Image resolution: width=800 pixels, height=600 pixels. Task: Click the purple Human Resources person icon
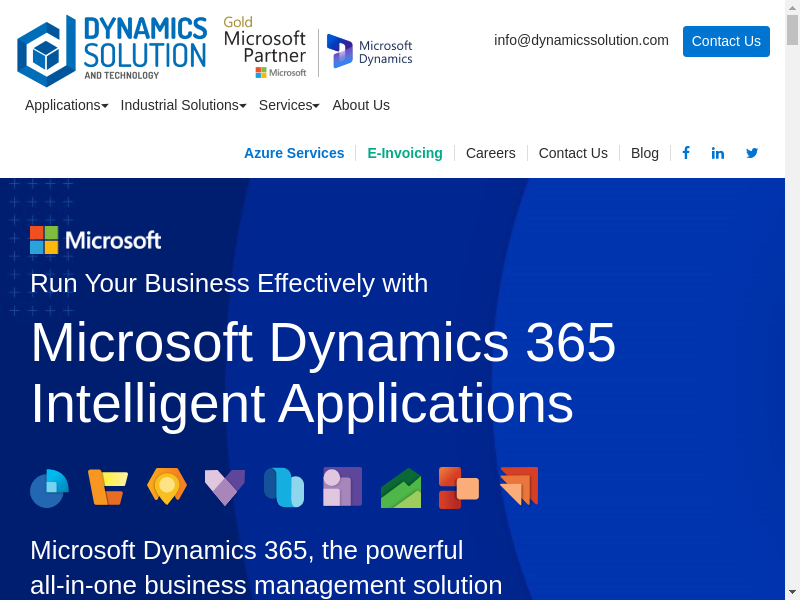pyautogui.click(x=342, y=487)
